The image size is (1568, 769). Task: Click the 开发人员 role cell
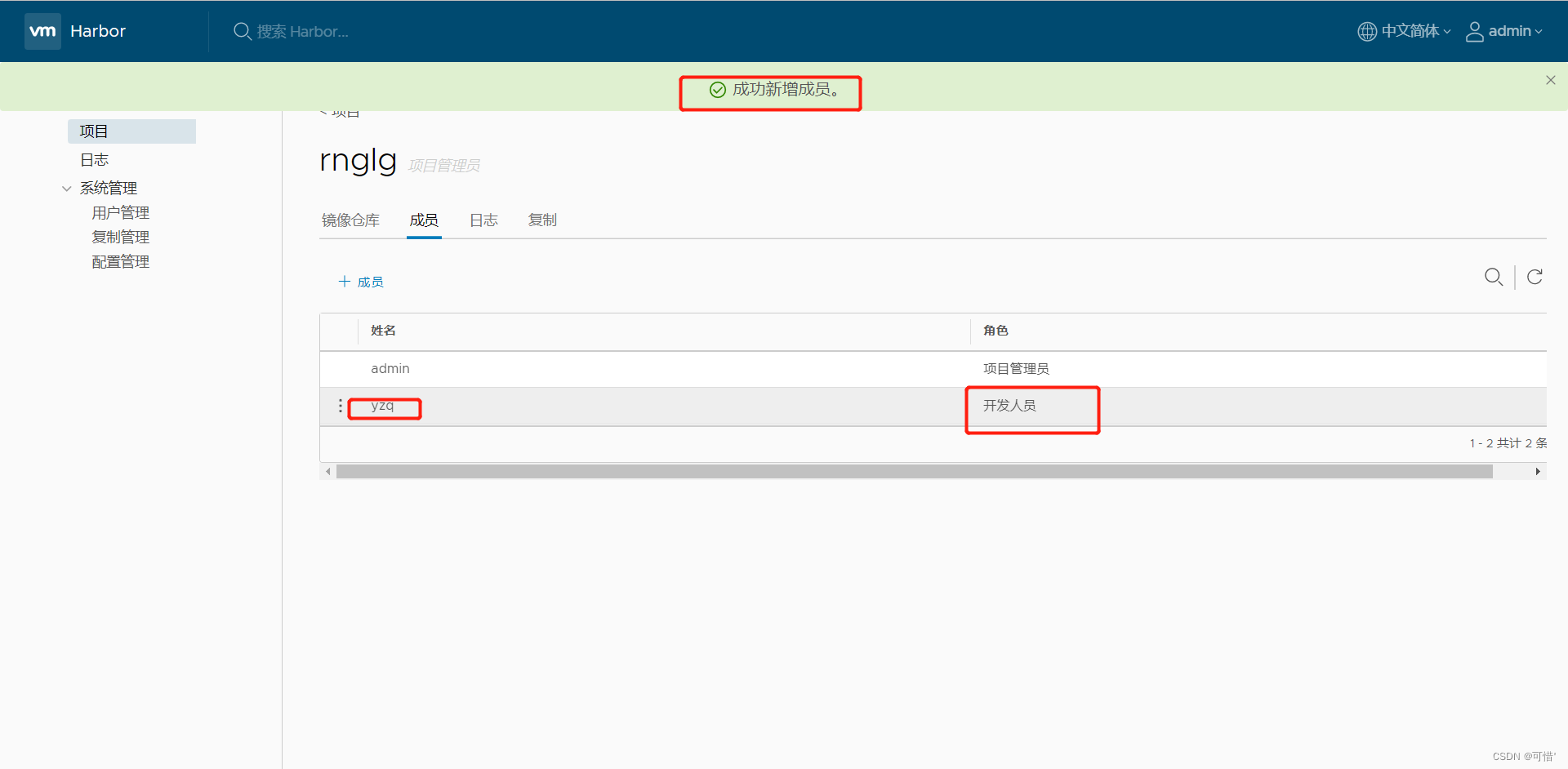[1009, 406]
